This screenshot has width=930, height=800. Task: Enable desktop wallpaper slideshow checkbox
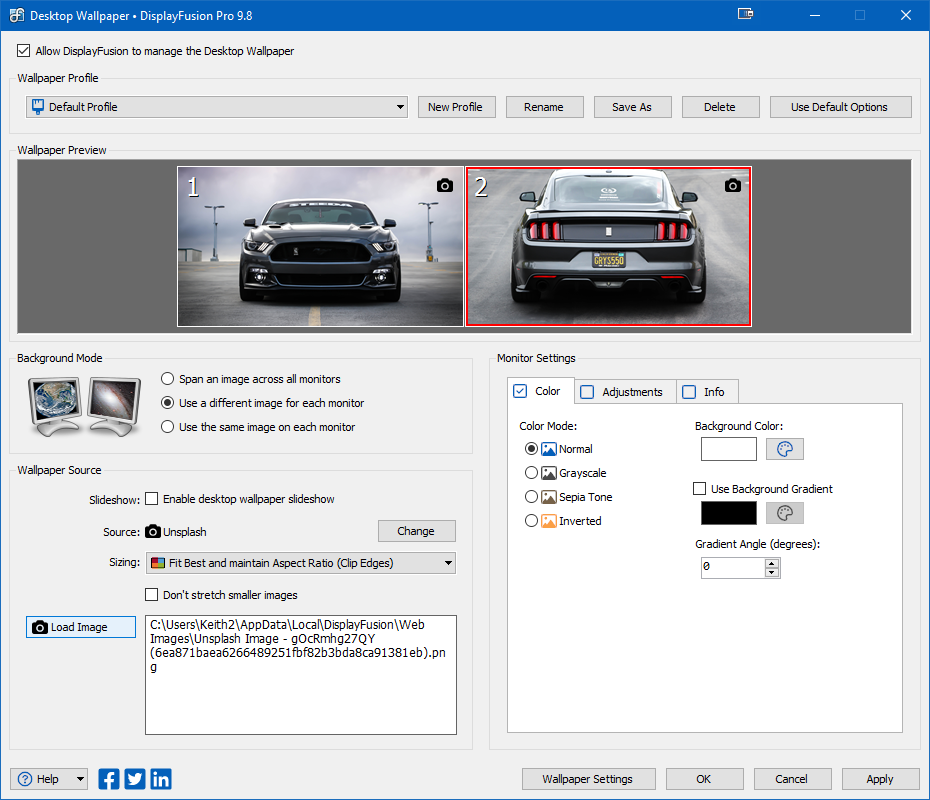click(152, 499)
